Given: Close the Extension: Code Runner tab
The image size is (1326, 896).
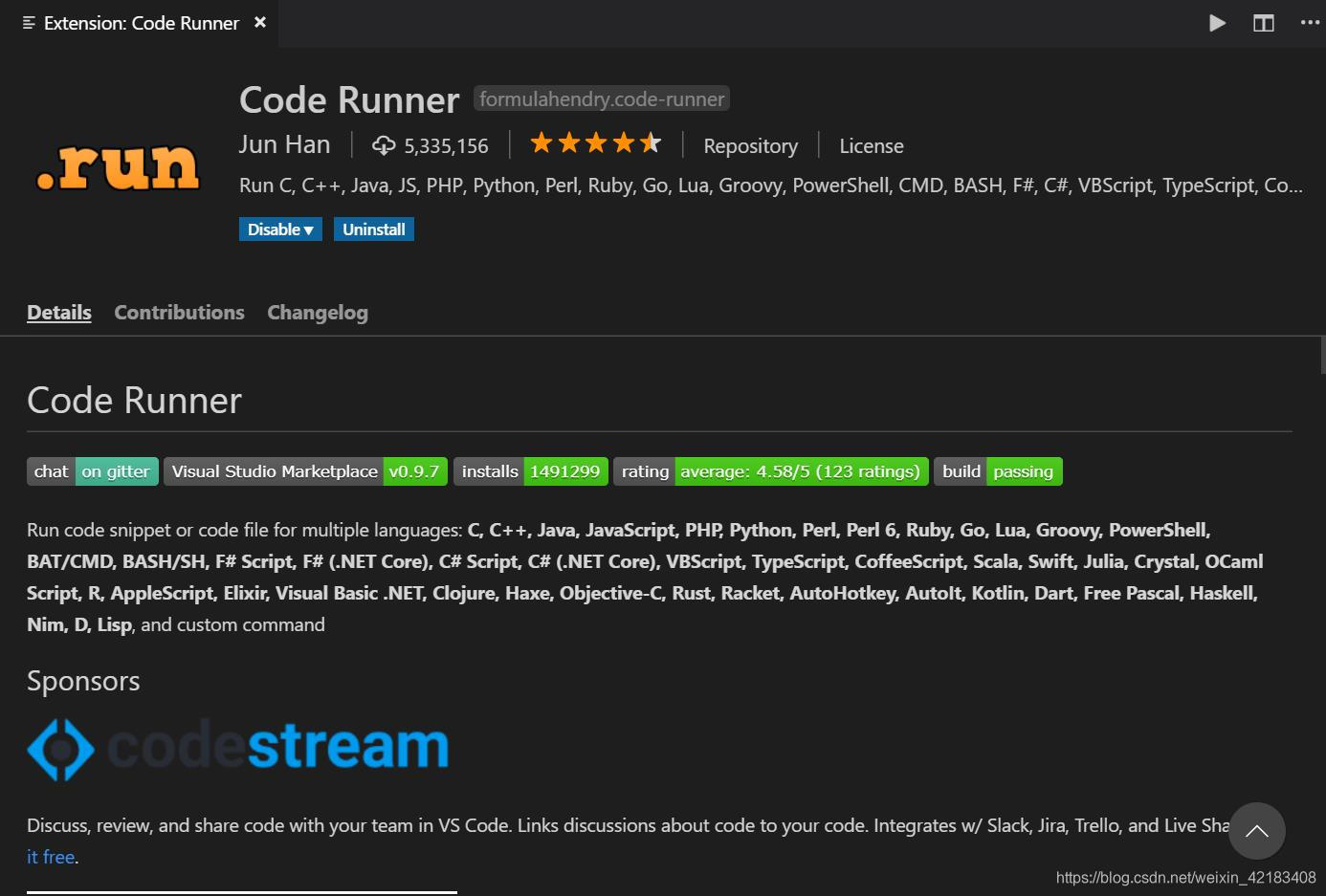Looking at the screenshot, I should pos(260,22).
